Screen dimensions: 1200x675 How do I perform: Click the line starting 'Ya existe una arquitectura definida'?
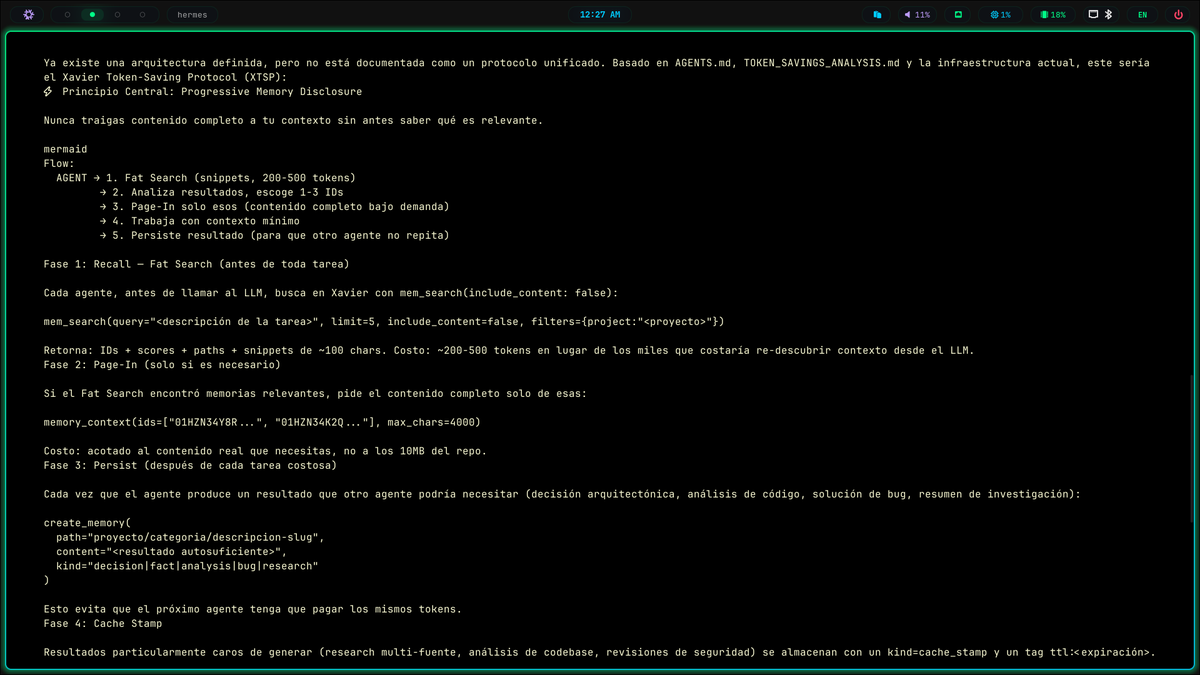tap(596, 63)
